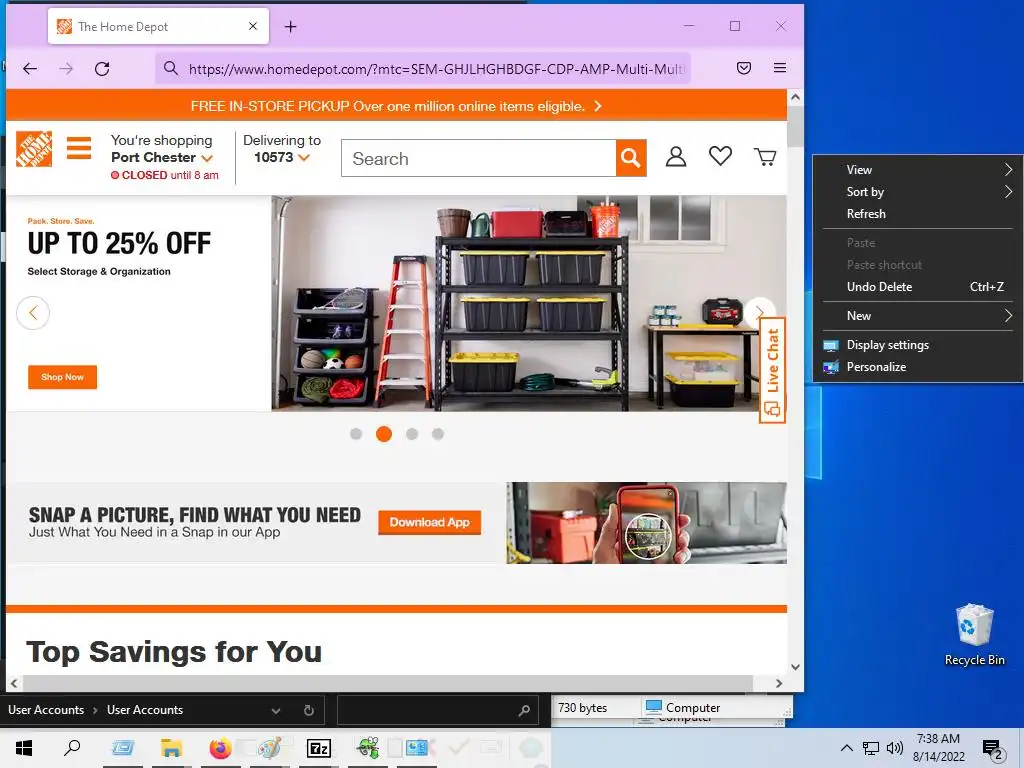Show hidden system tray icons
The image size is (1024, 768).
(846, 748)
